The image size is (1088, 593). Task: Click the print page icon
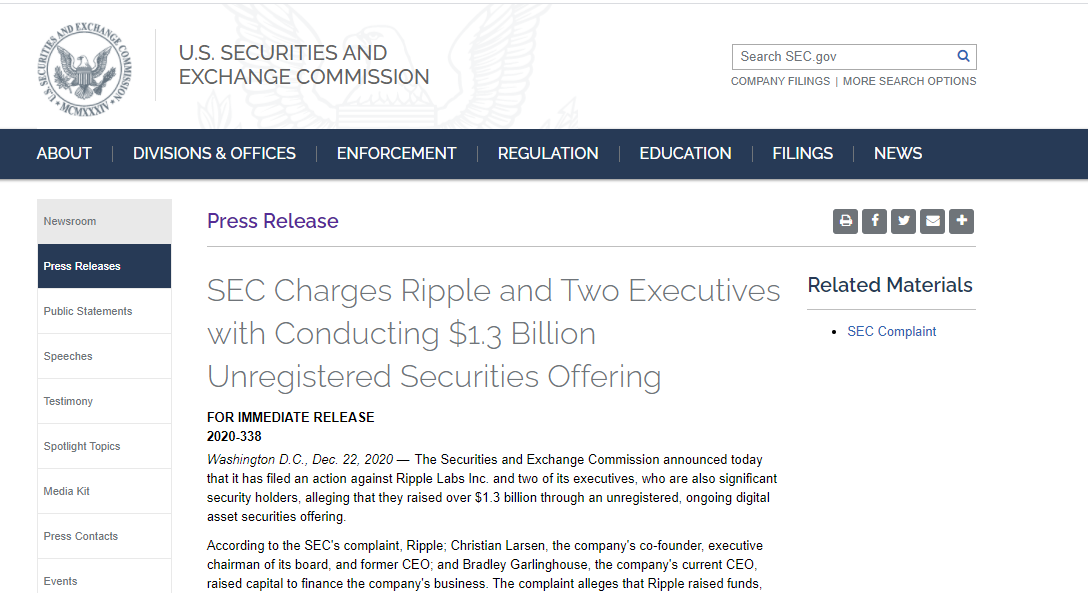tap(845, 221)
